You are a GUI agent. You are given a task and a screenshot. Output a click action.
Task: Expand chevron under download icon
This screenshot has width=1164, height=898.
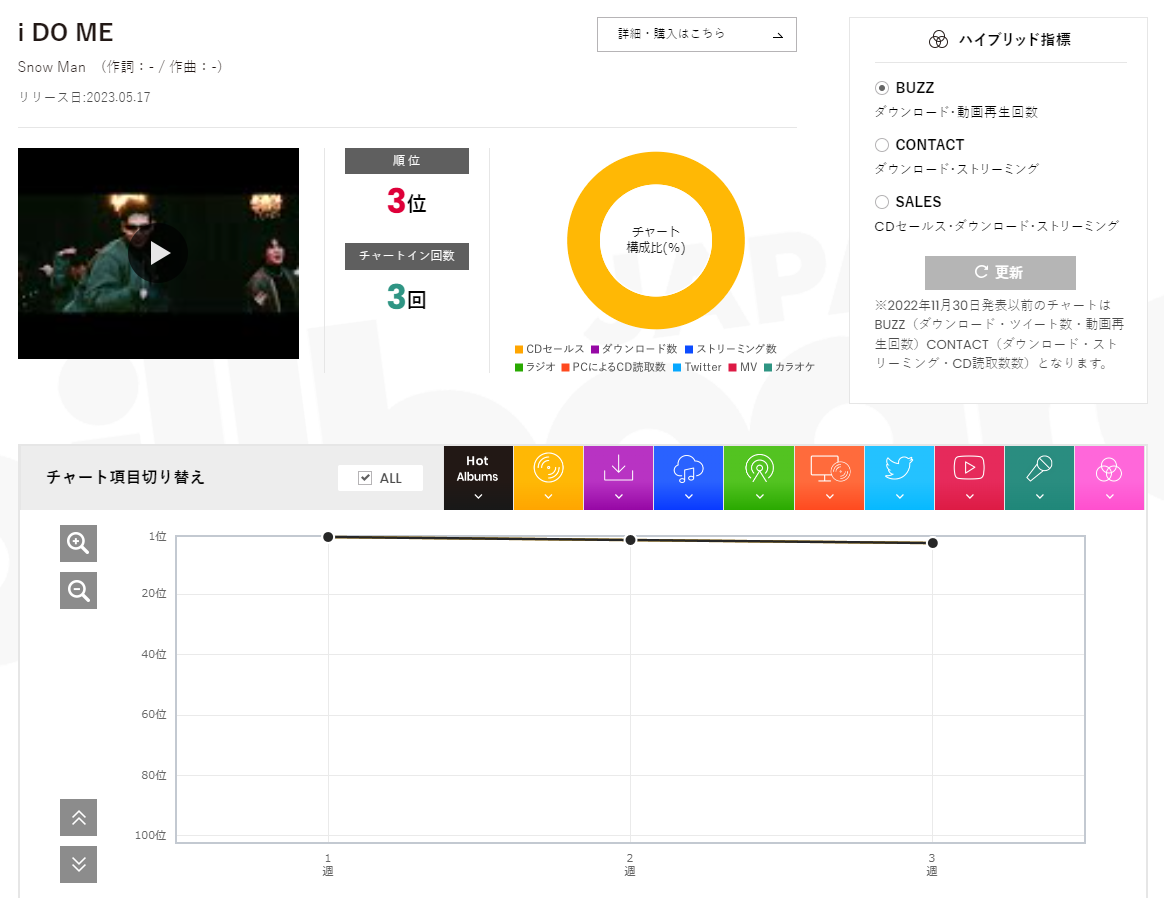[618, 496]
